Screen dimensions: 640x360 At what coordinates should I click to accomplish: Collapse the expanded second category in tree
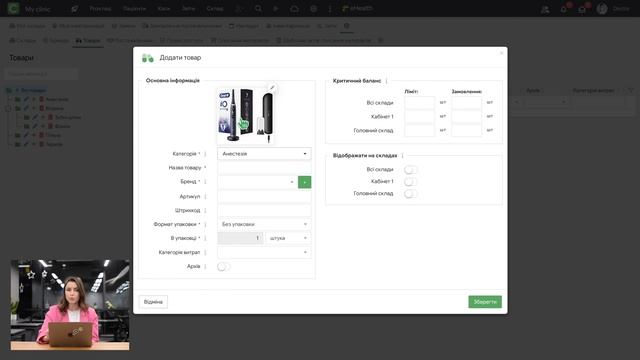click(9, 108)
